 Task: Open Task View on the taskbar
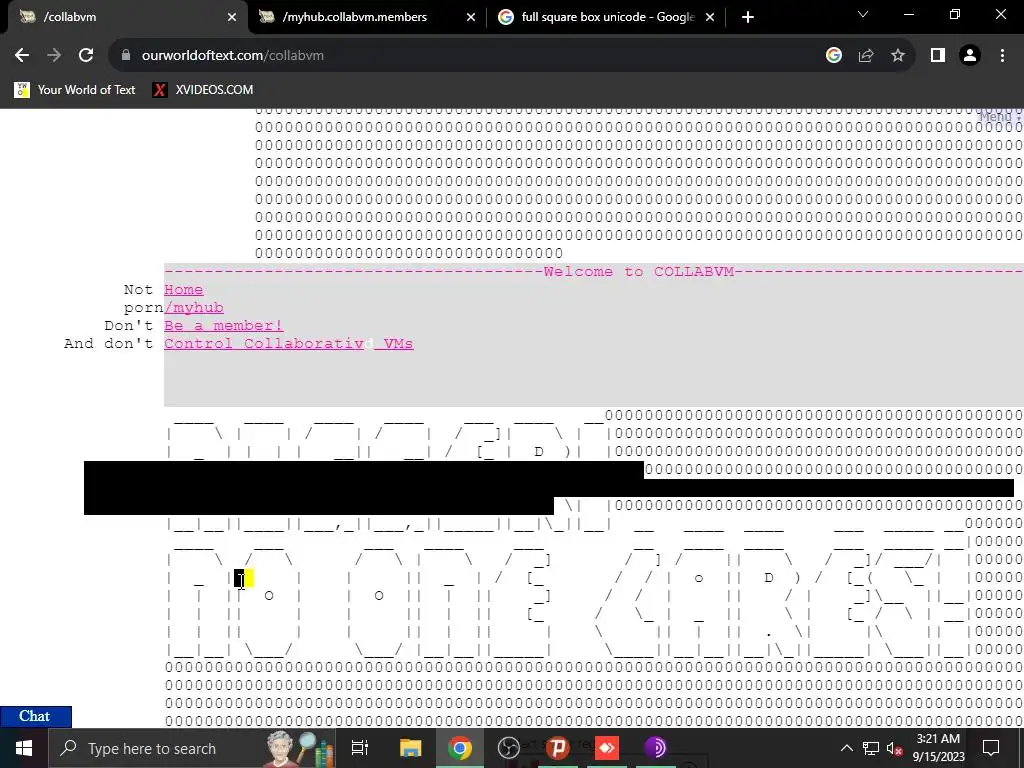(360, 748)
